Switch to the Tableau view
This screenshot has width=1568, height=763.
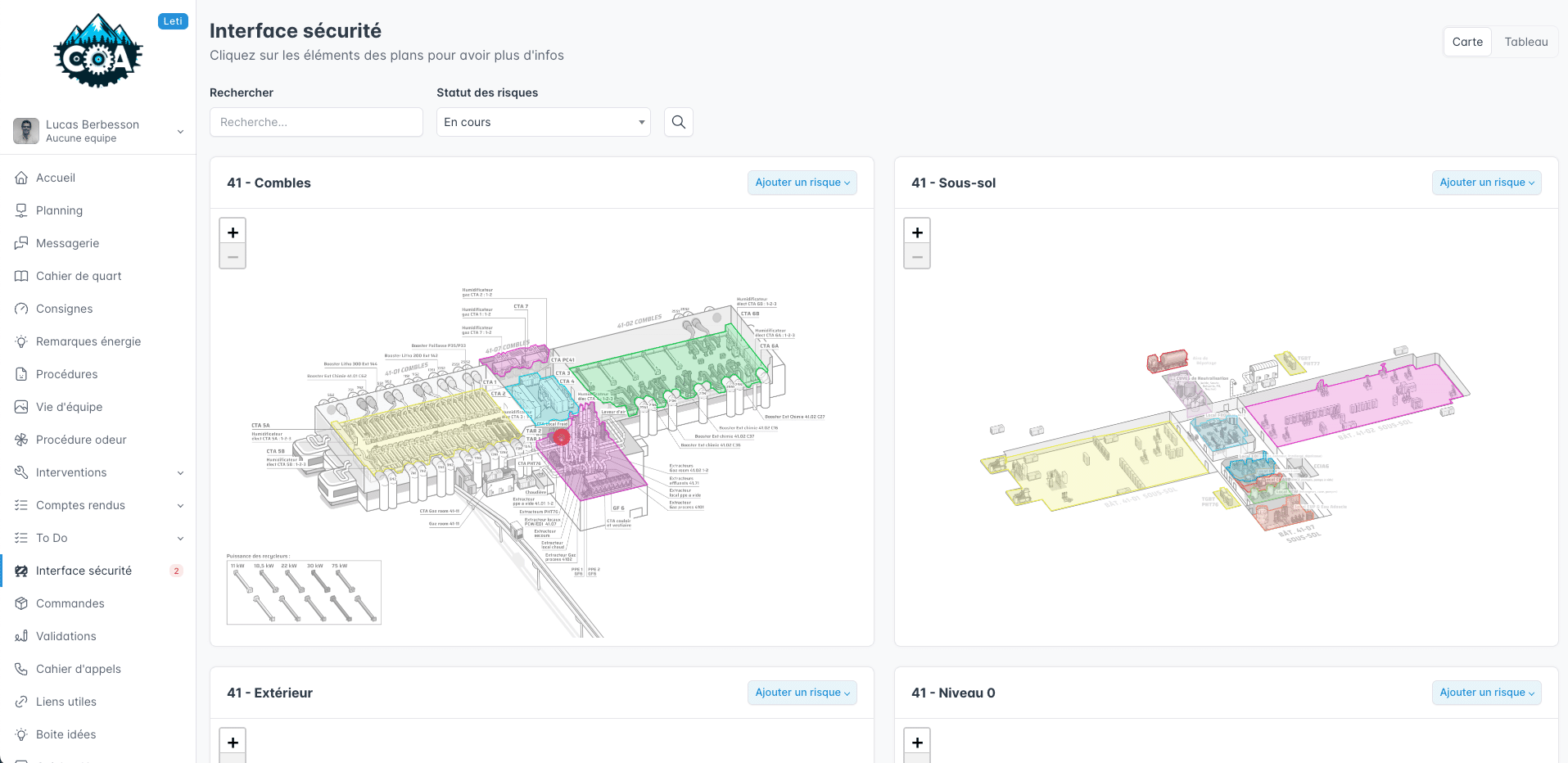[1525, 42]
